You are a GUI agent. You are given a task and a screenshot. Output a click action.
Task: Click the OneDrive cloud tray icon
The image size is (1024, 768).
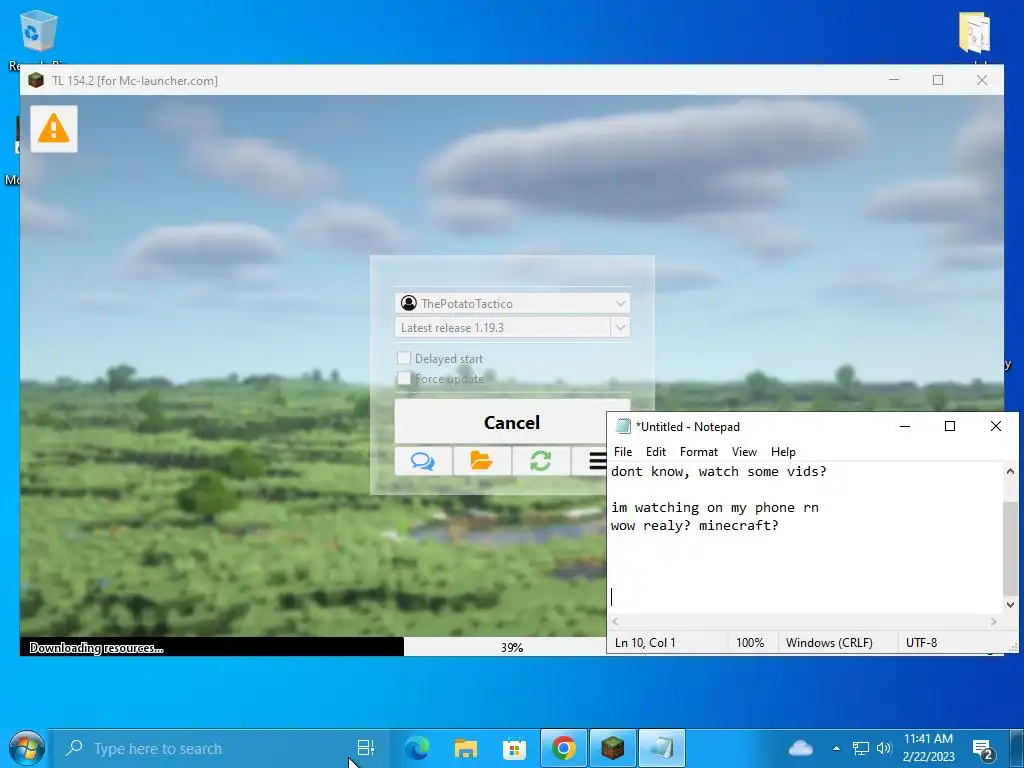point(801,748)
